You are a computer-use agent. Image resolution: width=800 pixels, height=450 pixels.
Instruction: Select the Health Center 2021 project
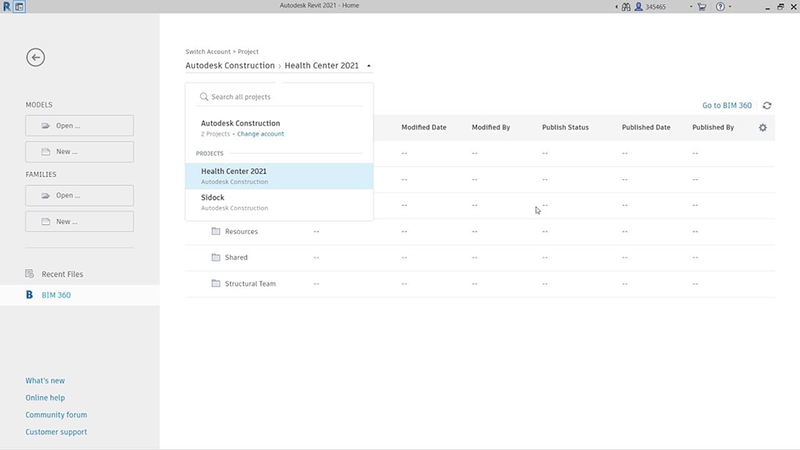coord(279,176)
